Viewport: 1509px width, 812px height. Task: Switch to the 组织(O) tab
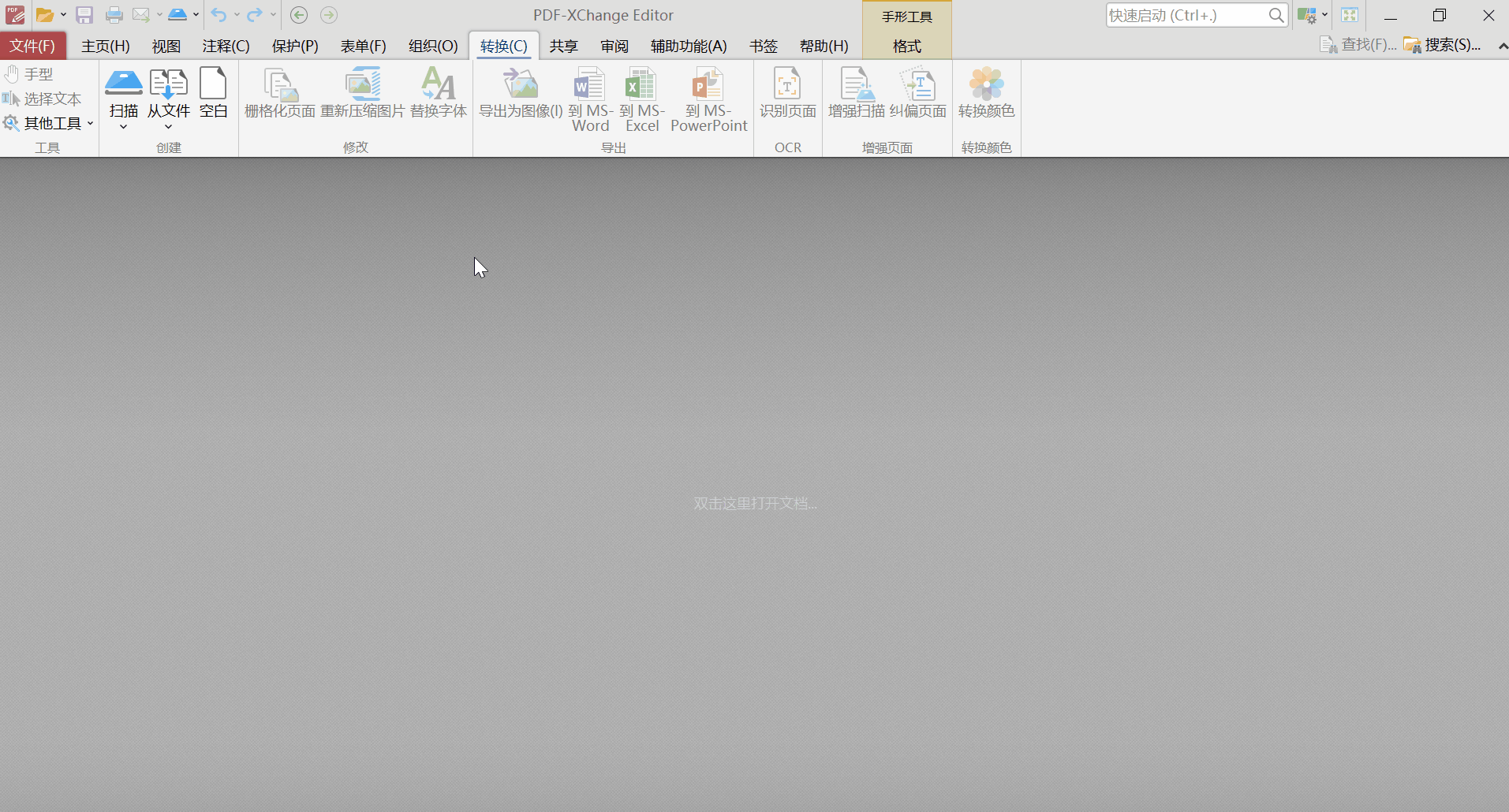pyautogui.click(x=433, y=46)
